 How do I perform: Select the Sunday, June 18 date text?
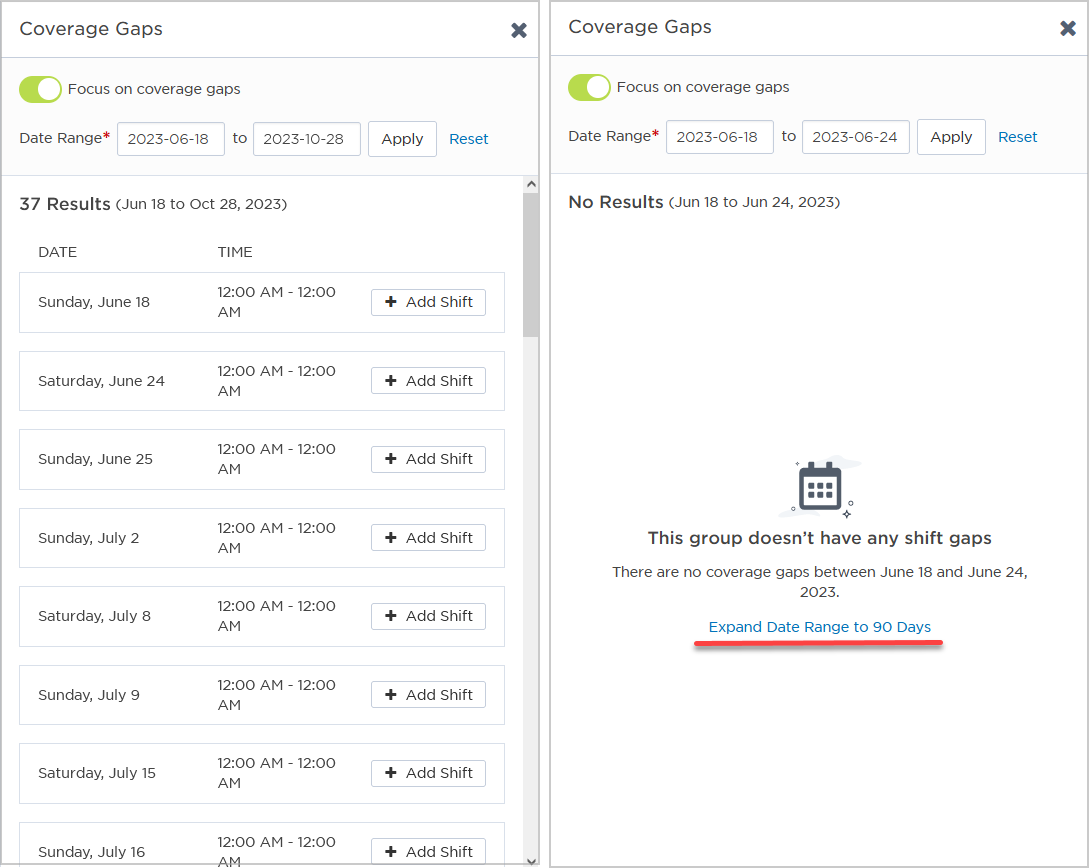pos(94,302)
